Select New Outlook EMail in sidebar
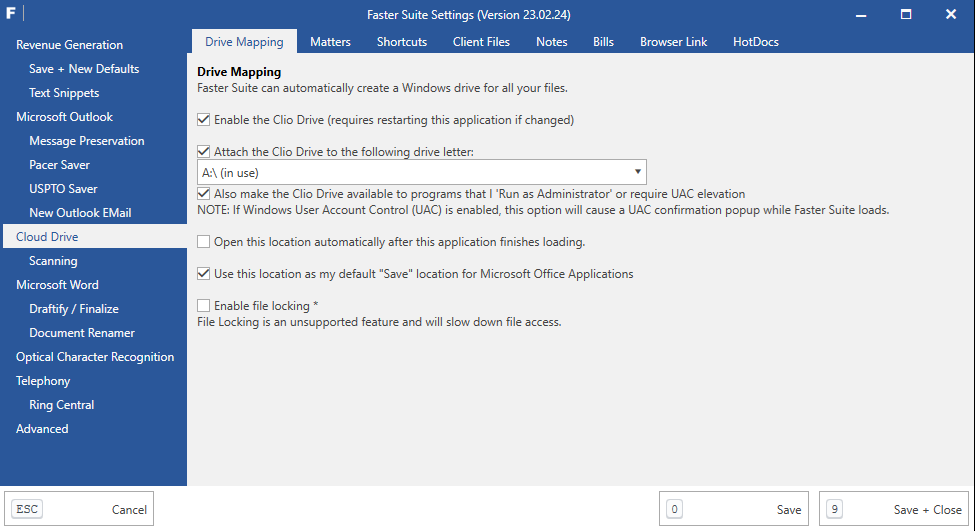The width and height of the screenshot is (975, 531). (80, 213)
